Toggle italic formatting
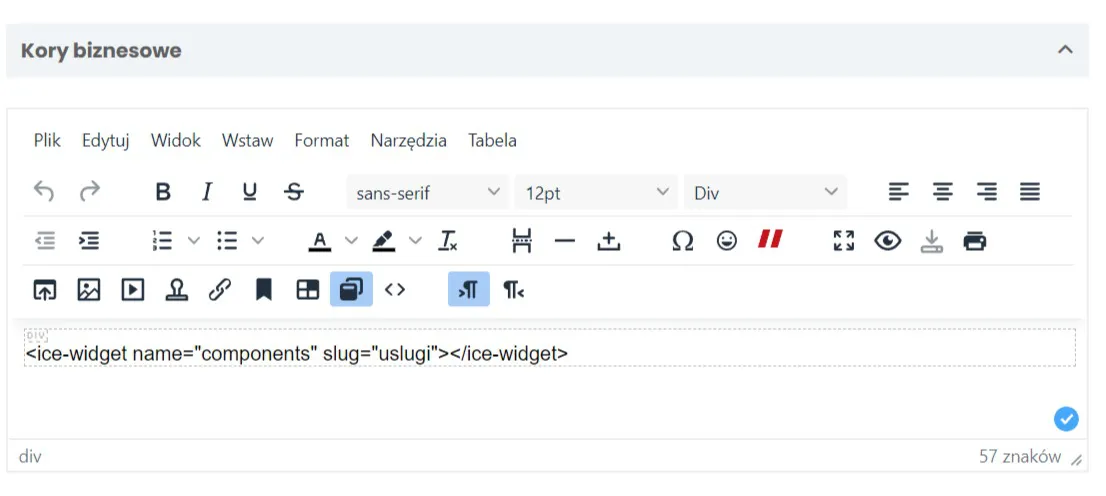The height and width of the screenshot is (496, 1106). click(x=207, y=191)
